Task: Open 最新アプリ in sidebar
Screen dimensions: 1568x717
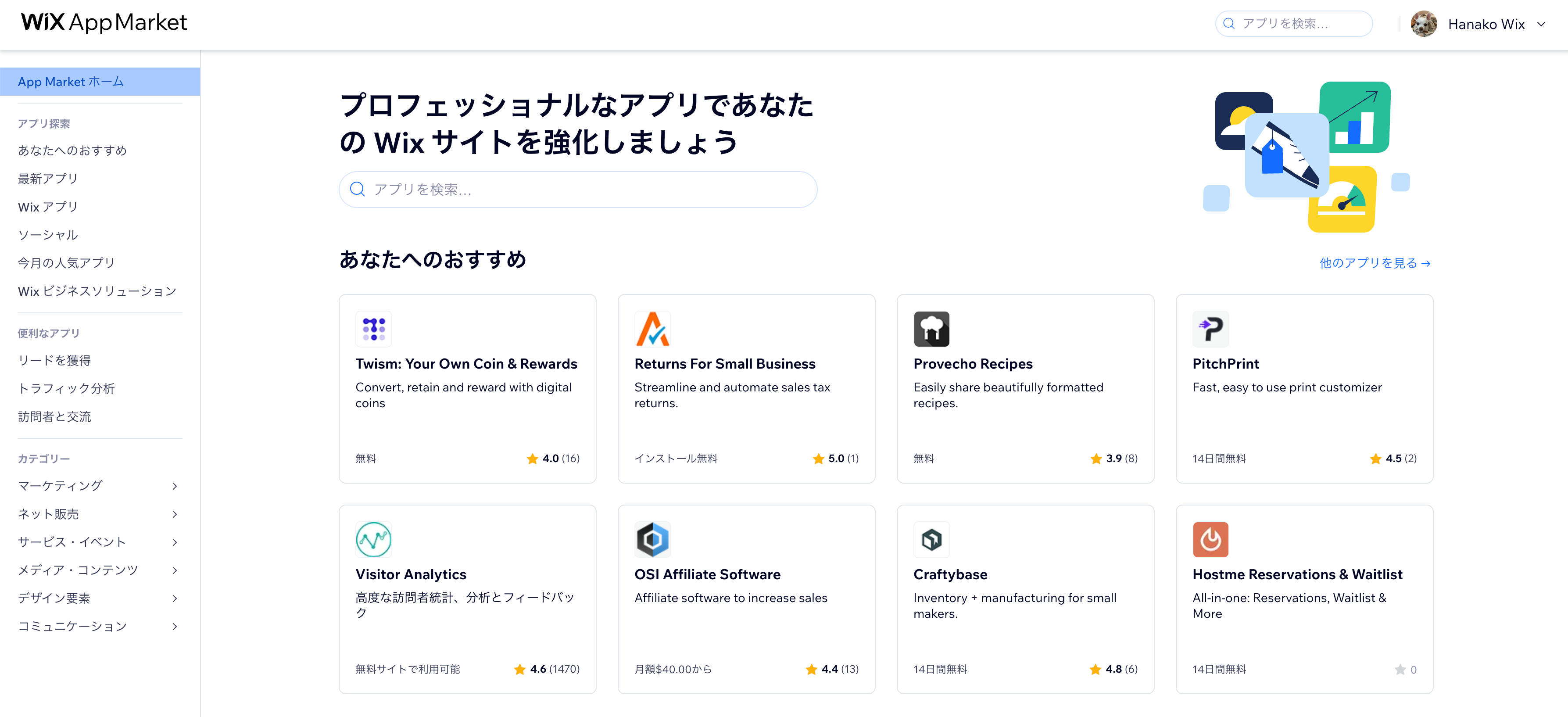Action: (x=48, y=178)
